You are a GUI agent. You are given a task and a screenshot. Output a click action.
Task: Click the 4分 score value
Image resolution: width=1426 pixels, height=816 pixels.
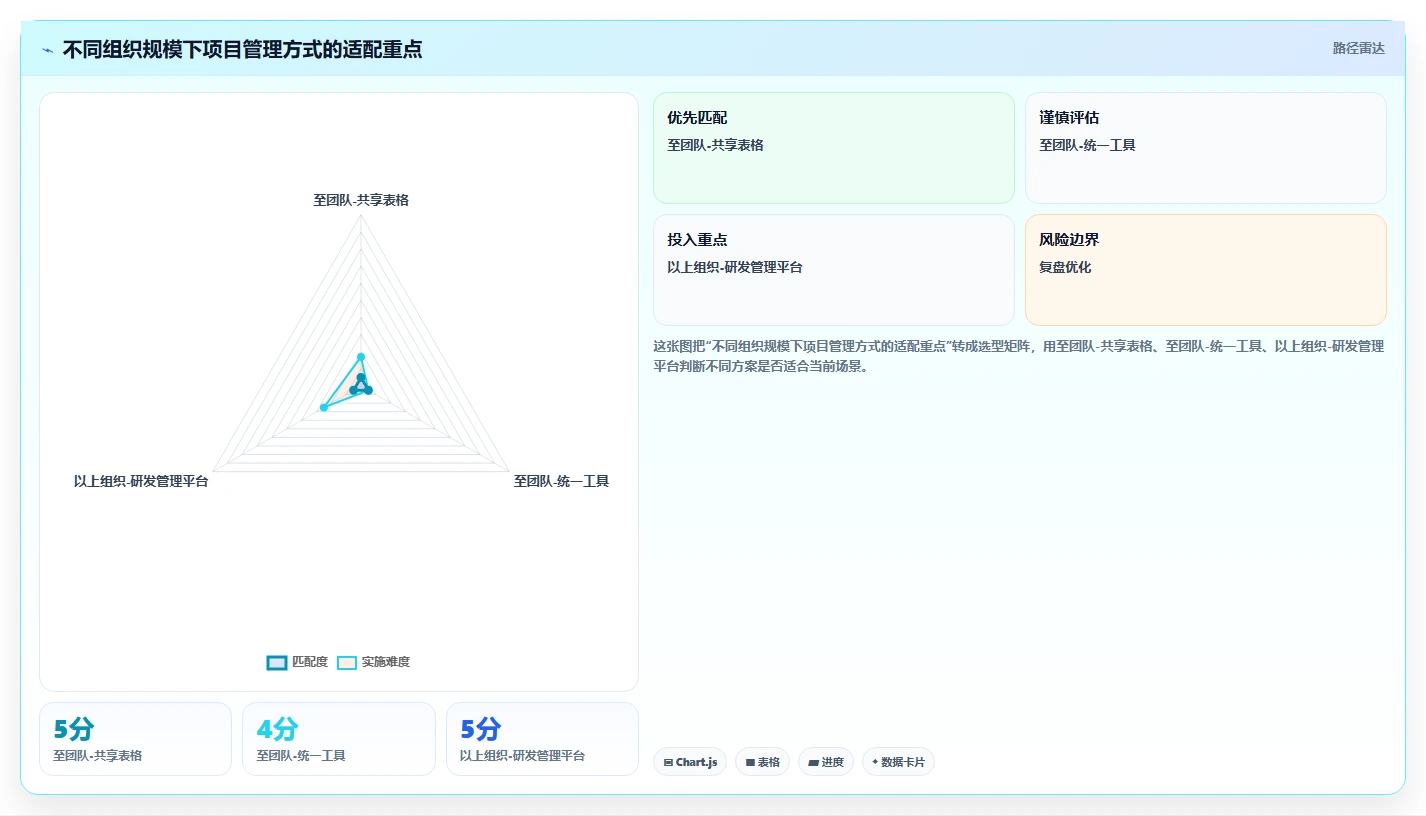click(x=277, y=729)
